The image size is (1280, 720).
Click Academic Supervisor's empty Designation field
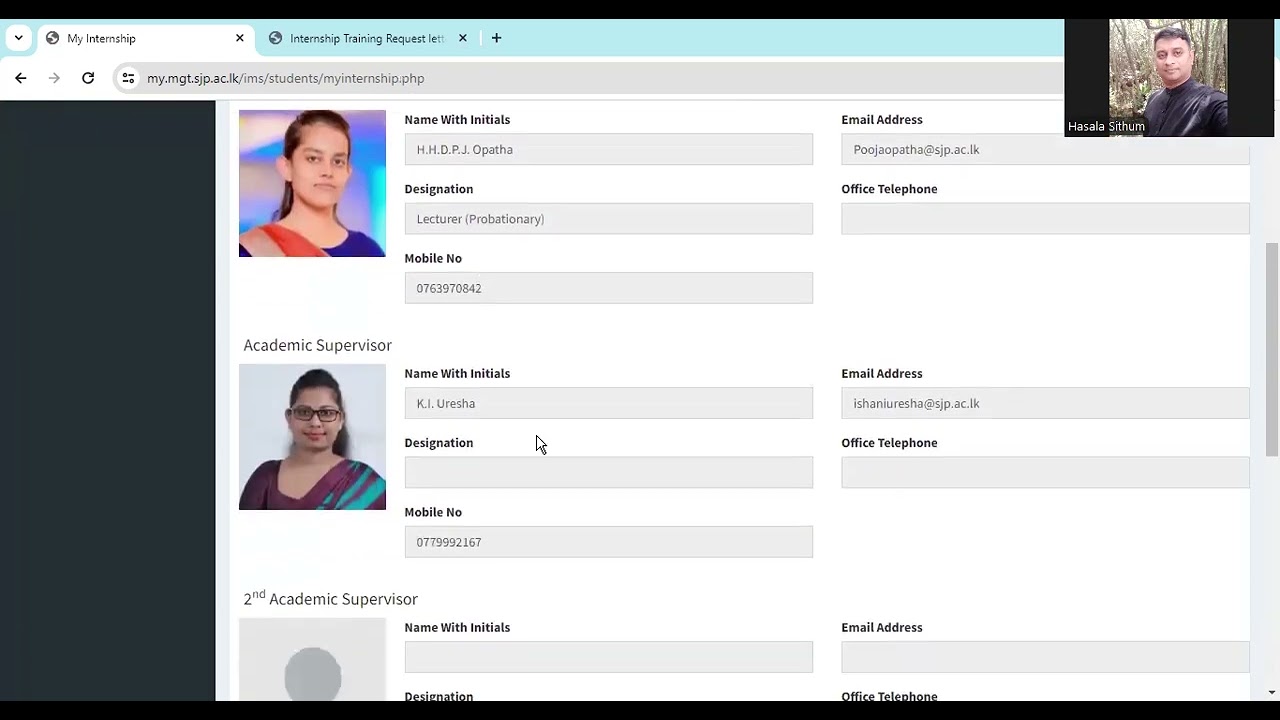[x=608, y=473]
